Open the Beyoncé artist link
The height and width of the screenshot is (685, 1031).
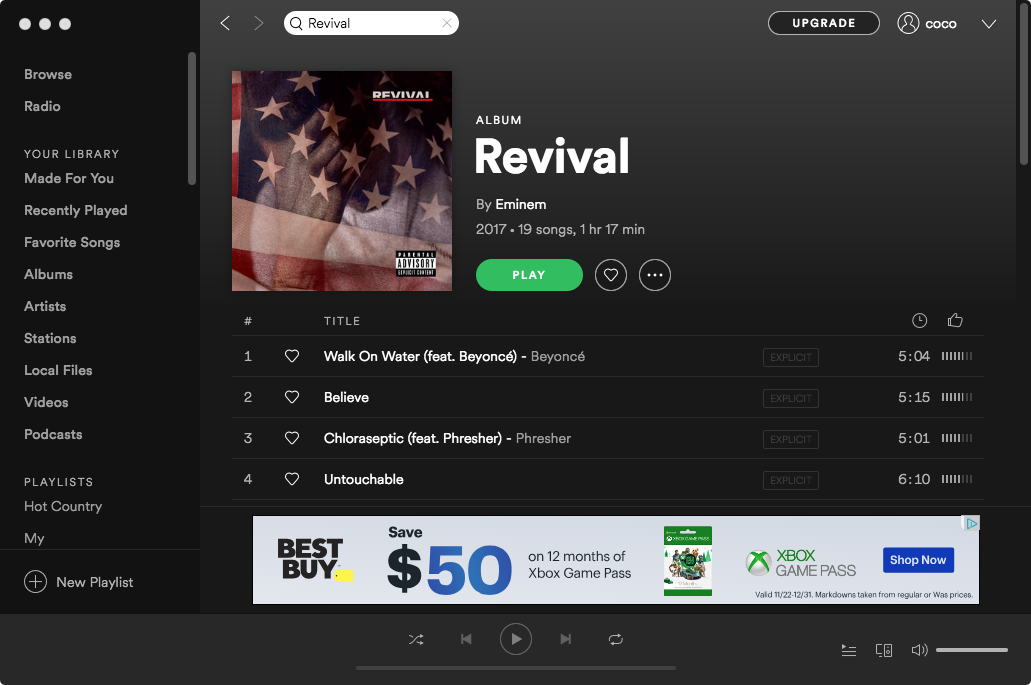558,356
